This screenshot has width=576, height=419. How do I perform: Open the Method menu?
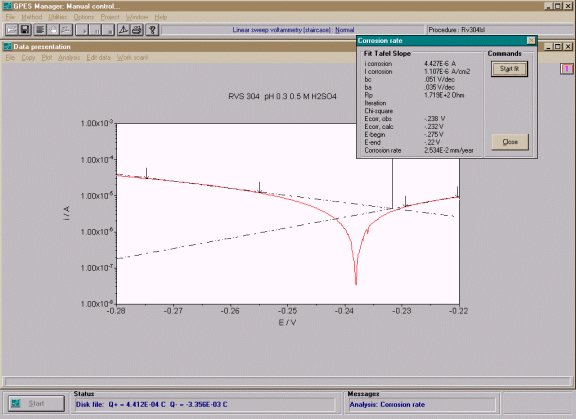tap(32, 17)
